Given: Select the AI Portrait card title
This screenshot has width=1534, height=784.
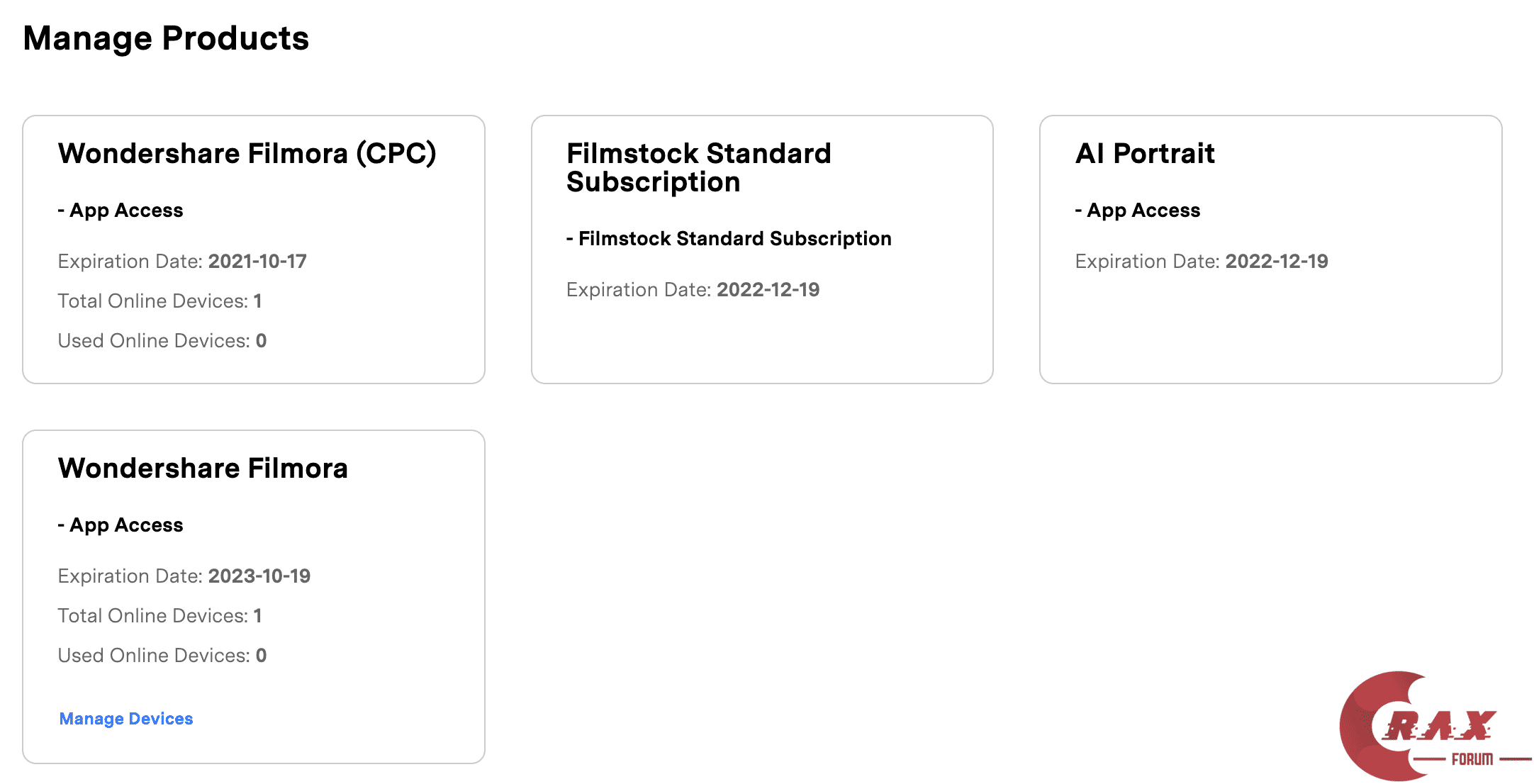Looking at the screenshot, I should click(1145, 154).
